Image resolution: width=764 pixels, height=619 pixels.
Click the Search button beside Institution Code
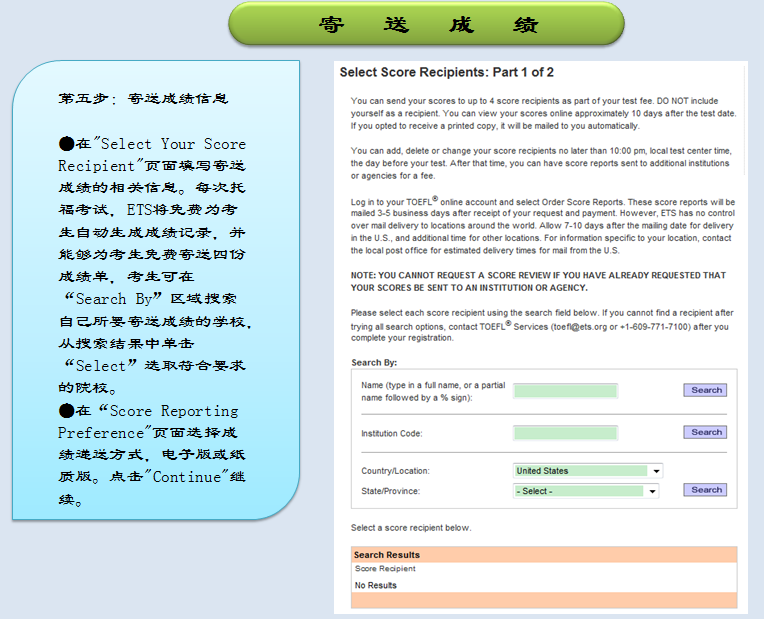(x=705, y=432)
